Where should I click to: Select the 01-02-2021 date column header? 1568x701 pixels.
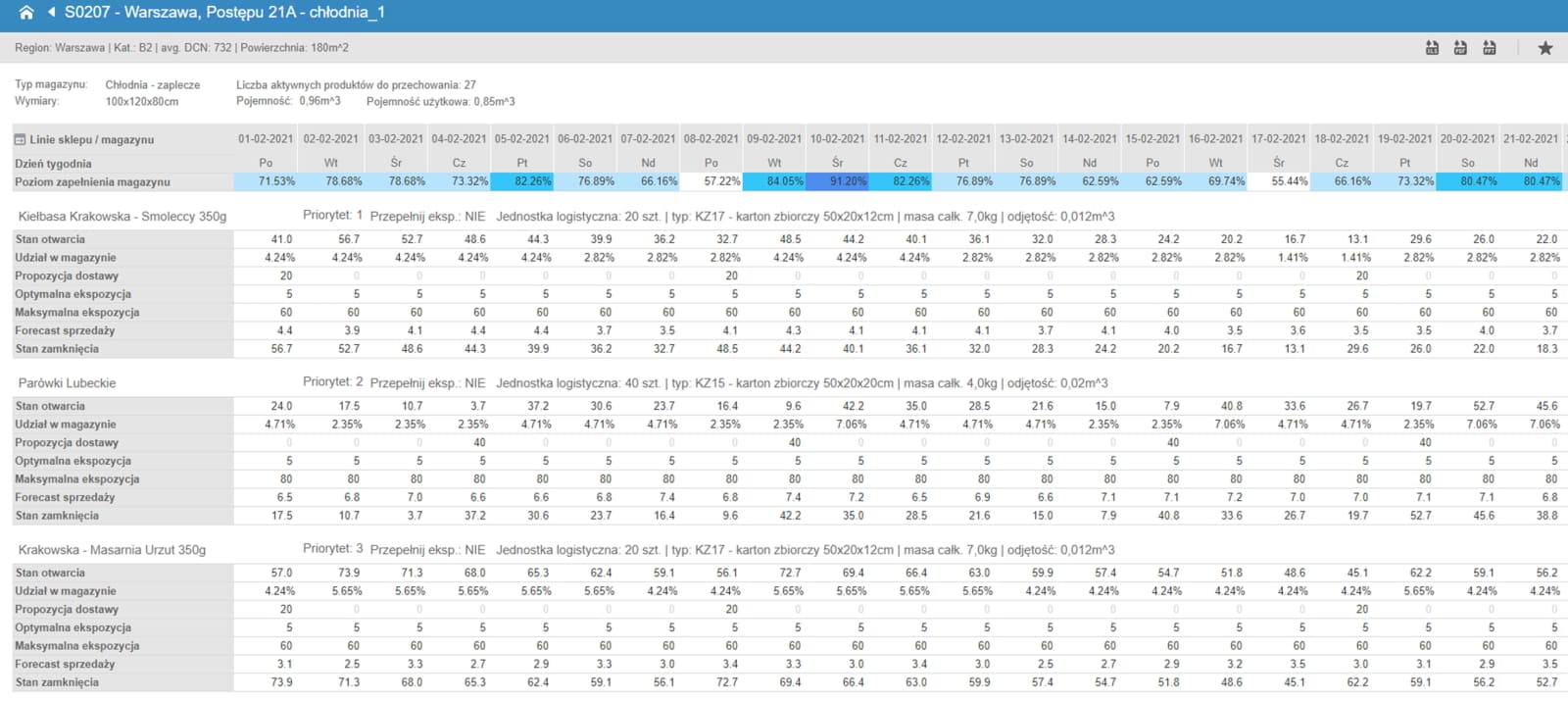(266, 139)
